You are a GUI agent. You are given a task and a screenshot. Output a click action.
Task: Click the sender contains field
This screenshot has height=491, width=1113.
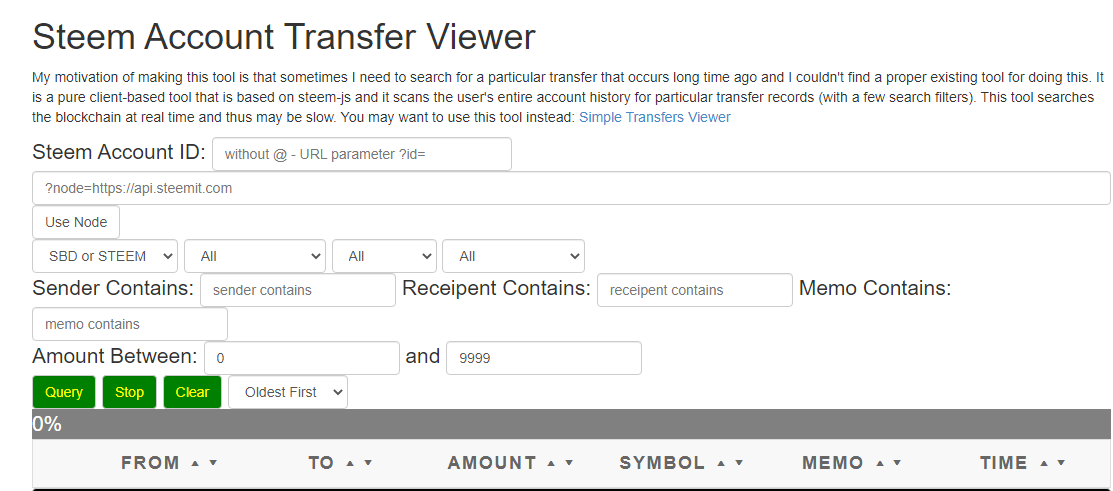(298, 290)
